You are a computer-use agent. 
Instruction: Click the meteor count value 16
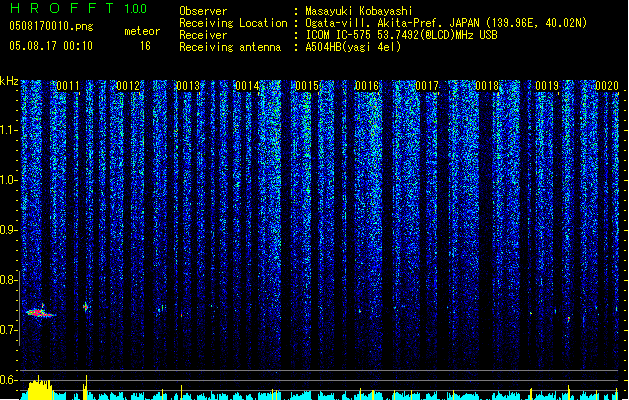[145, 46]
